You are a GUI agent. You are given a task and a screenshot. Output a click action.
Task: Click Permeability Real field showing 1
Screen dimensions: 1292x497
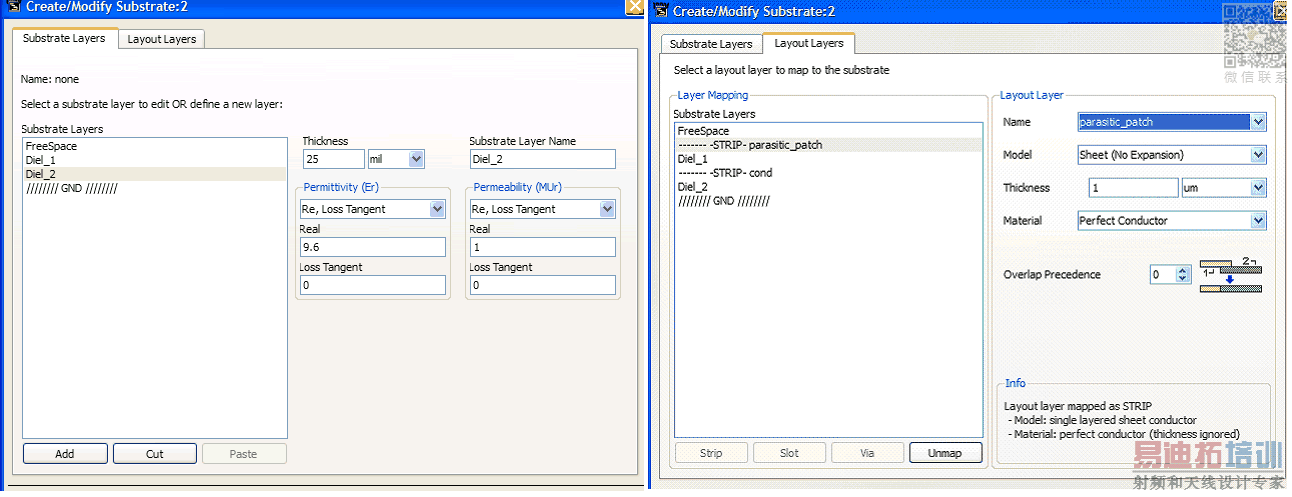(542, 247)
